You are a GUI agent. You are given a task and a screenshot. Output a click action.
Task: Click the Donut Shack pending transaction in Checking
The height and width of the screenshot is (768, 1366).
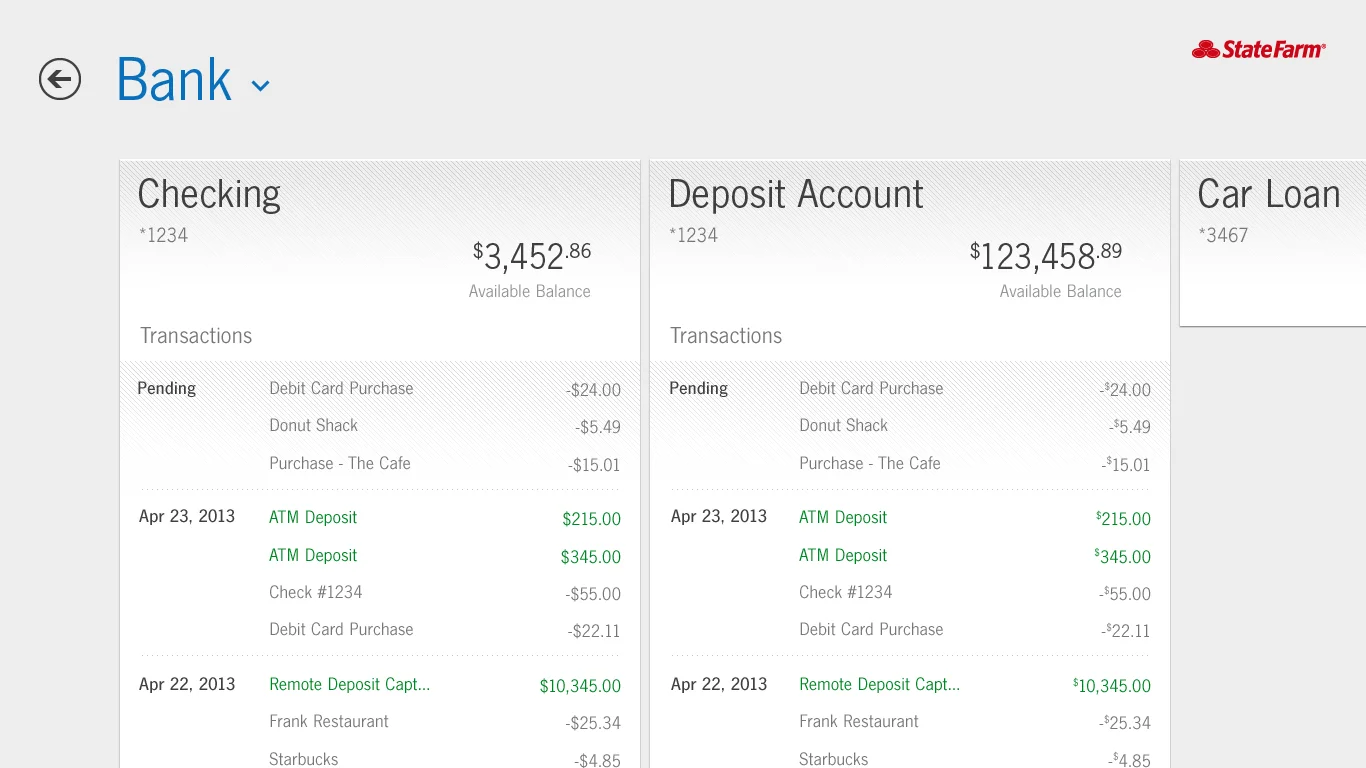tap(313, 425)
